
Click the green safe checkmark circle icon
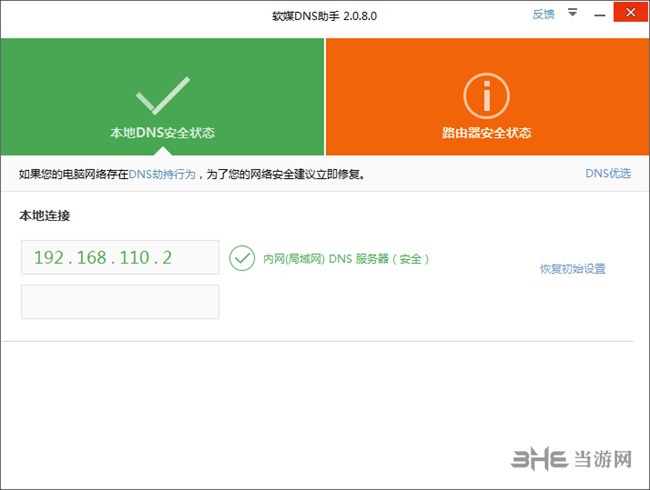[242, 258]
